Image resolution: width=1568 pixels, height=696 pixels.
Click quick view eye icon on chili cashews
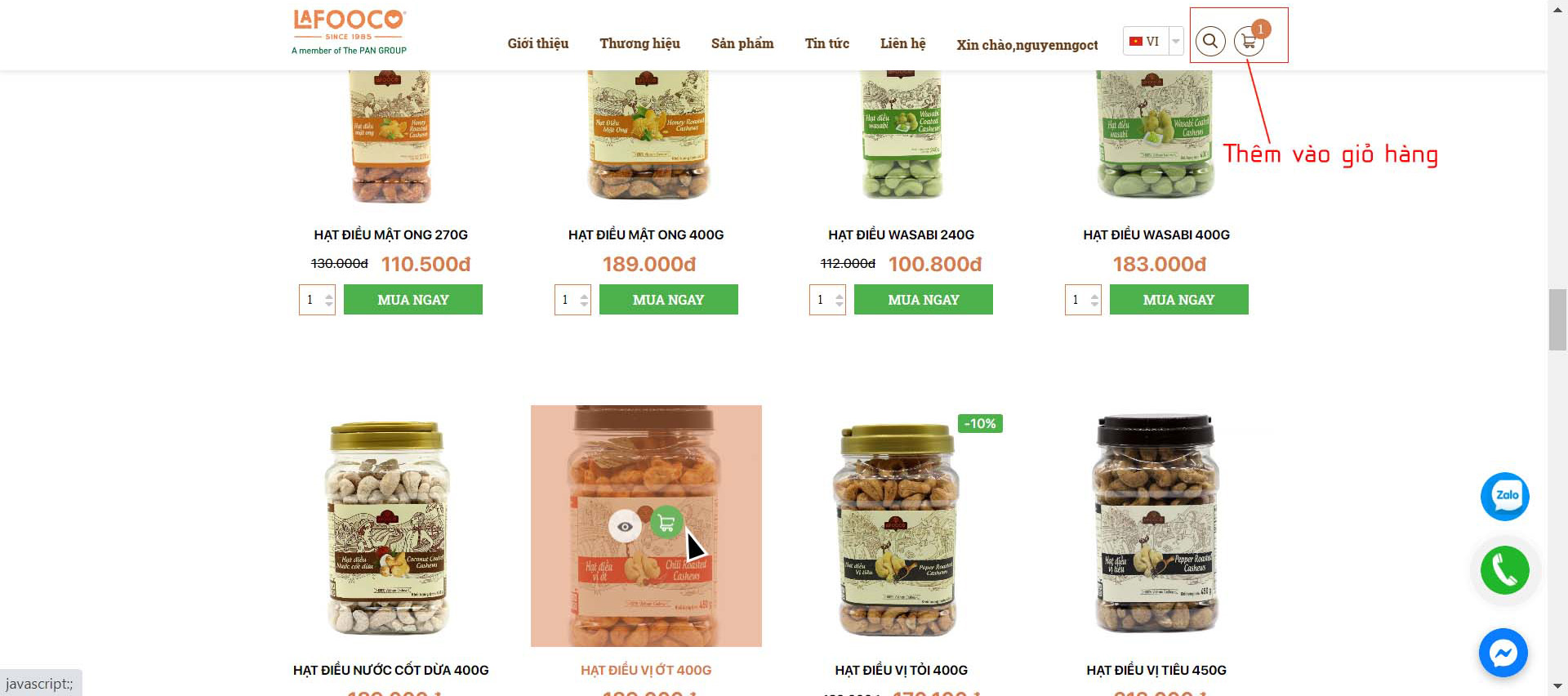click(x=625, y=527)
